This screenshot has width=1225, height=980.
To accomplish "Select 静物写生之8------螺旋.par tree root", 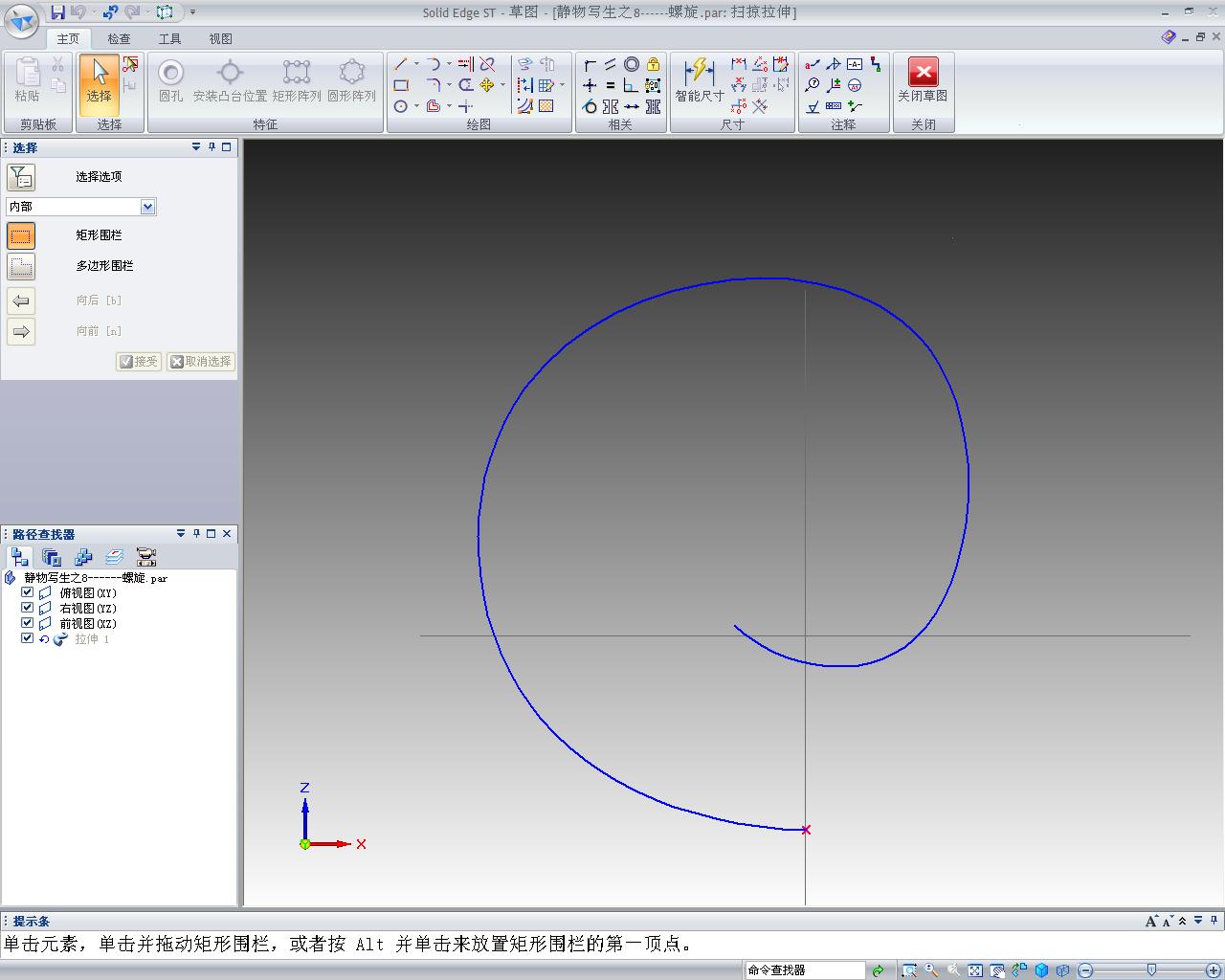I will point(96,578).
